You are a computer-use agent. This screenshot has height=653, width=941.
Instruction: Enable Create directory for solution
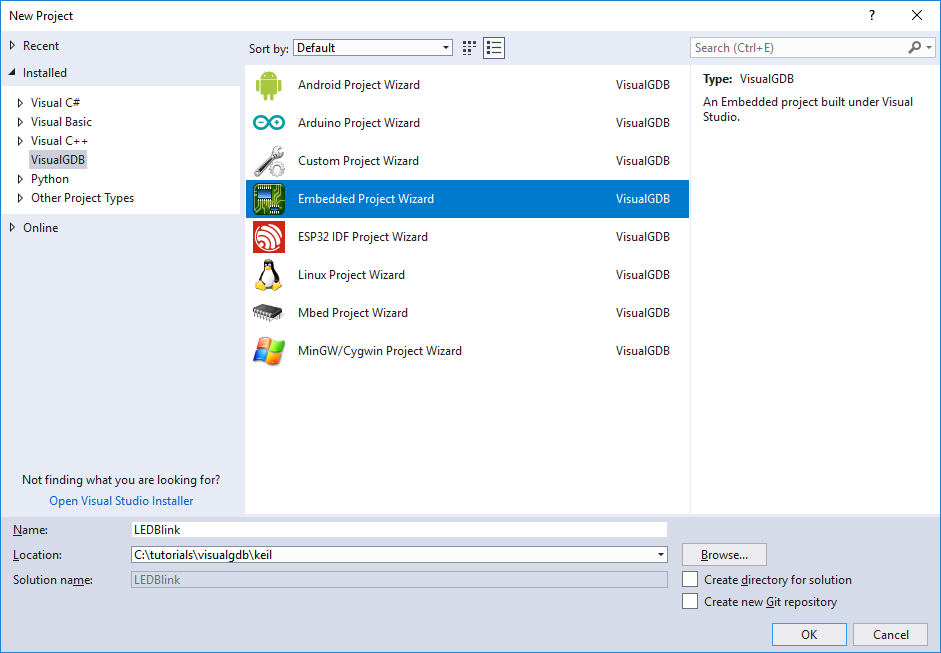point(690,579)
